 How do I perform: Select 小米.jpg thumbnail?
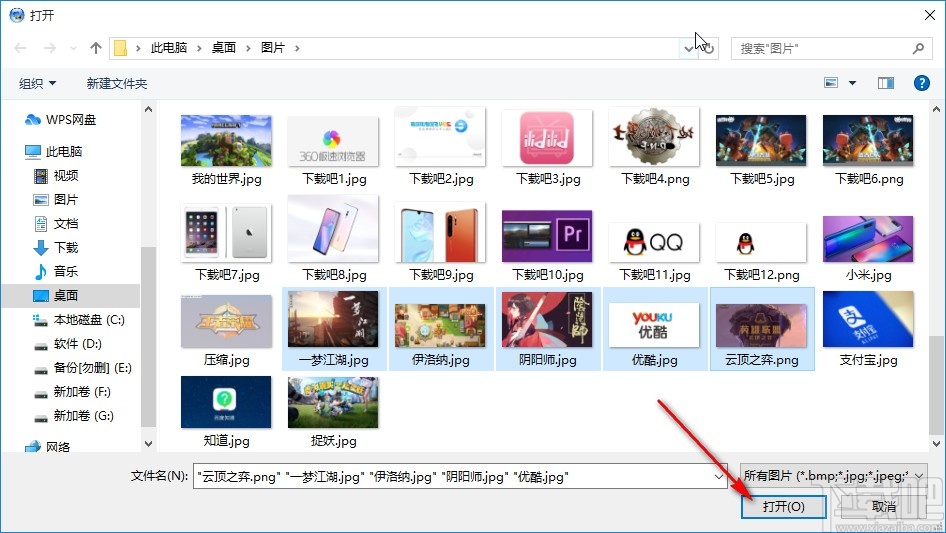tap(868, 239)
